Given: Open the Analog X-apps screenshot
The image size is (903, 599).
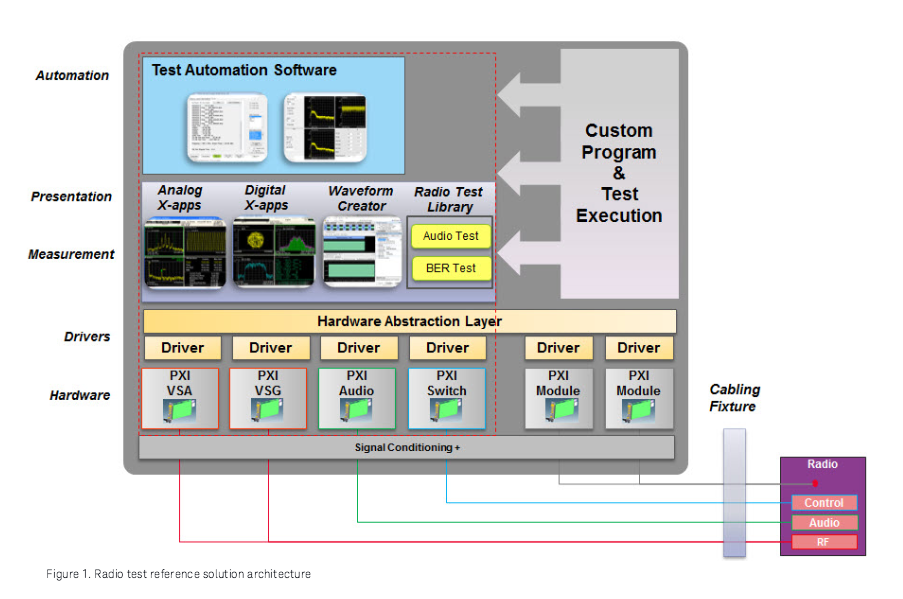Looking at the screenshot, I should (x=183, y=252).
